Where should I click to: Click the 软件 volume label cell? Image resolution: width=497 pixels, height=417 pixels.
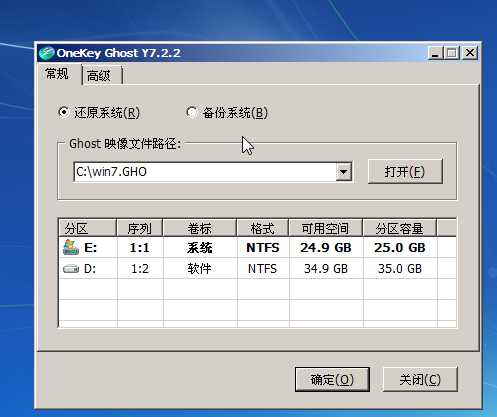[x=199, y=269]
